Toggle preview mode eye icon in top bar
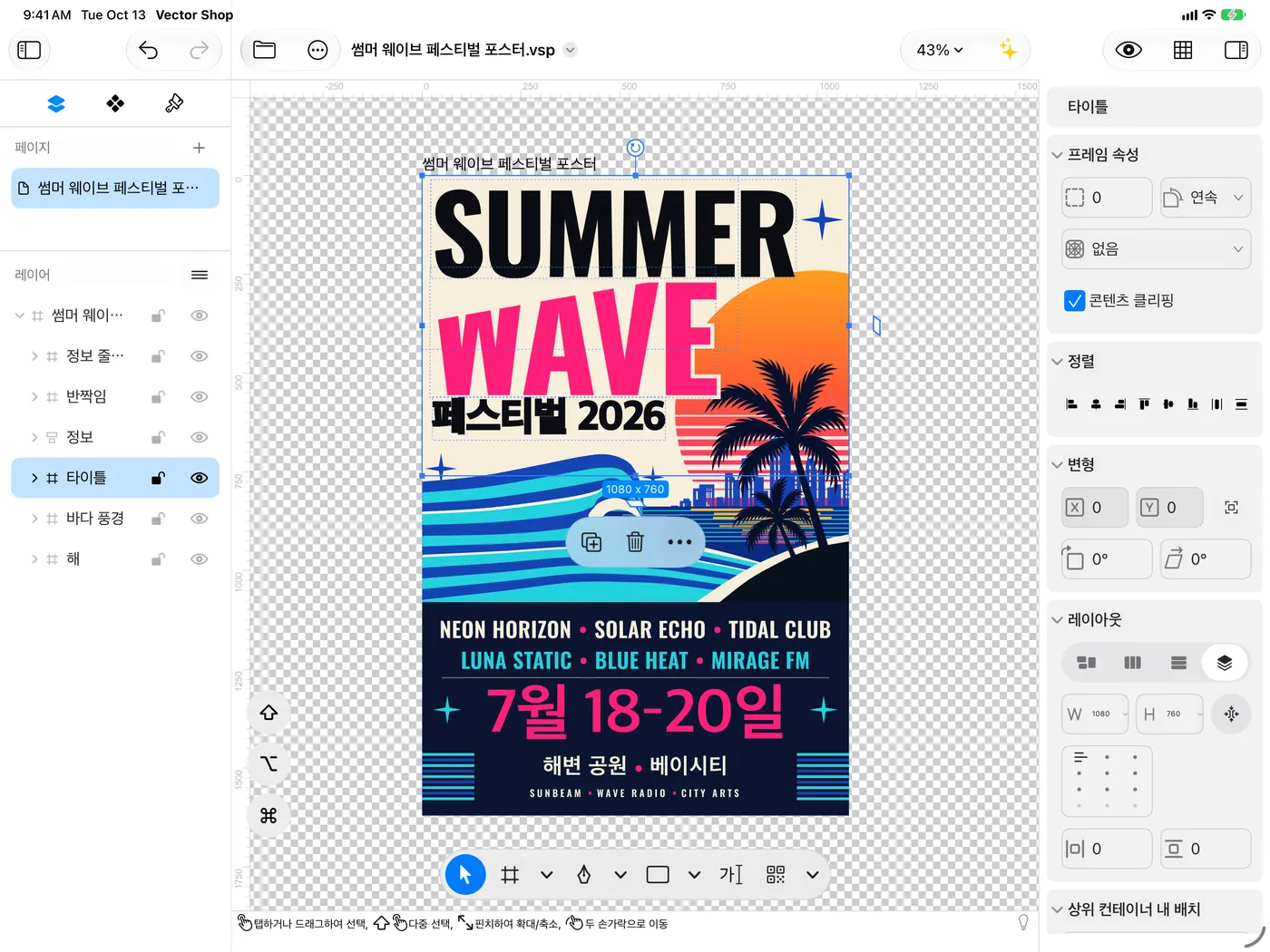Image resolution: width=1270 pixels, height=952 pixels. pos(1128,50)
